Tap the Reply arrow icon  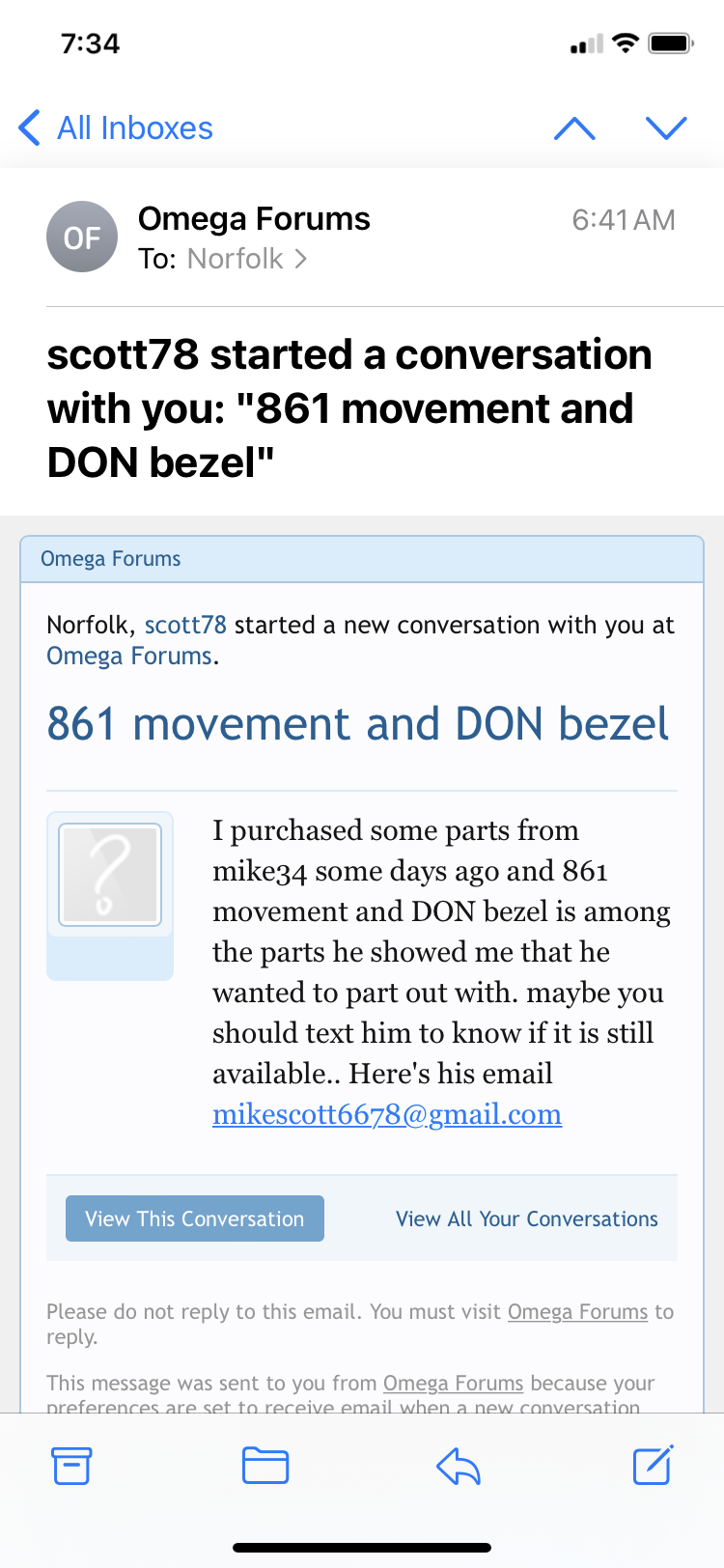tap(459, 1467)
